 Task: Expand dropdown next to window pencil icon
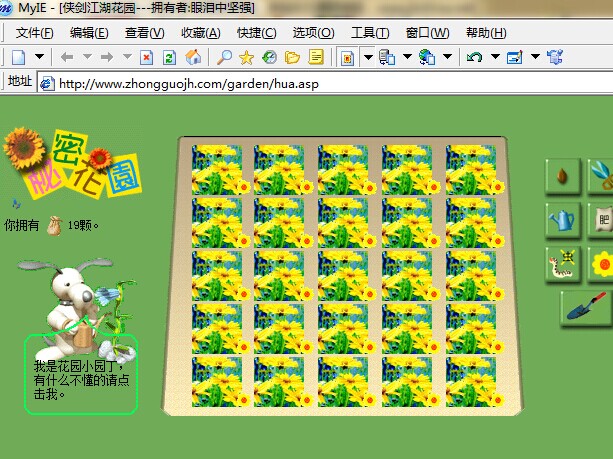(535, 57)
